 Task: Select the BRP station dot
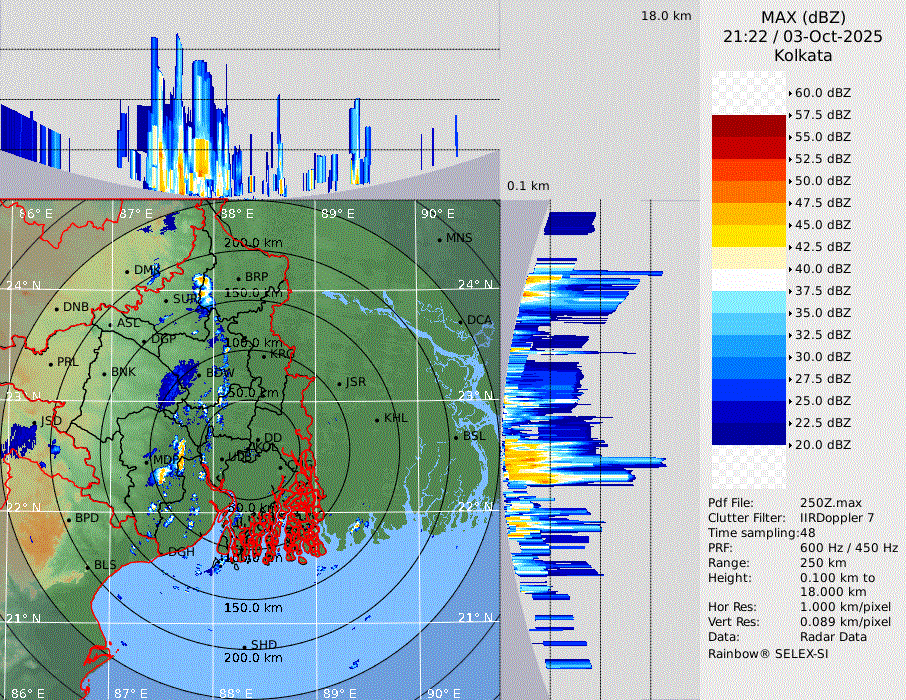coord(238,278)
